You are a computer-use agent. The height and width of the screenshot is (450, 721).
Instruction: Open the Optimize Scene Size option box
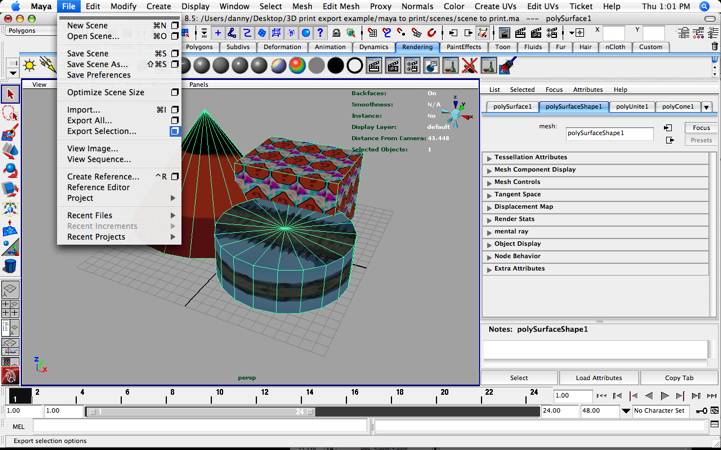tap(175, 92)
